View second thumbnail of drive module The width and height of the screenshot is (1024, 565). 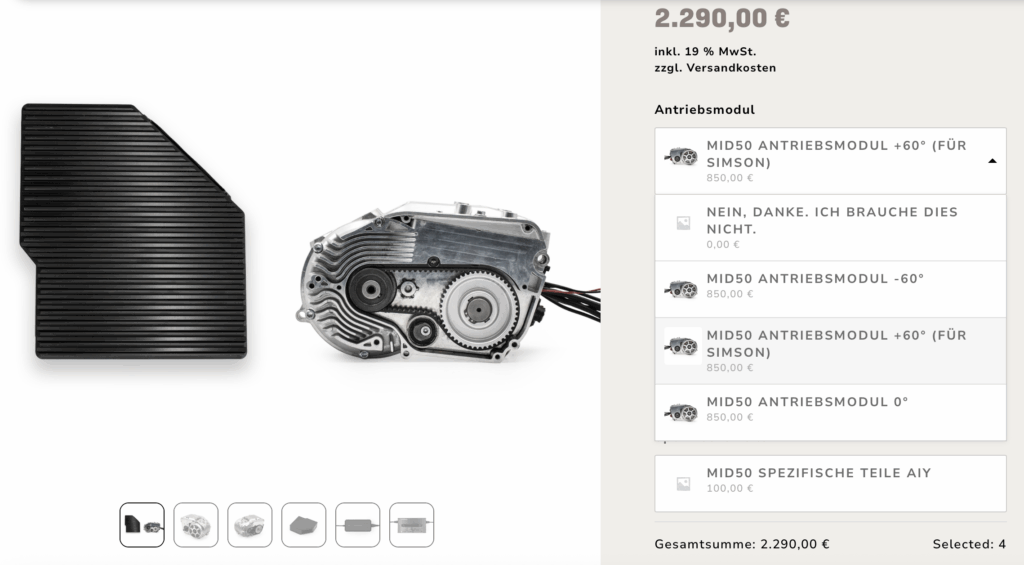196,525
